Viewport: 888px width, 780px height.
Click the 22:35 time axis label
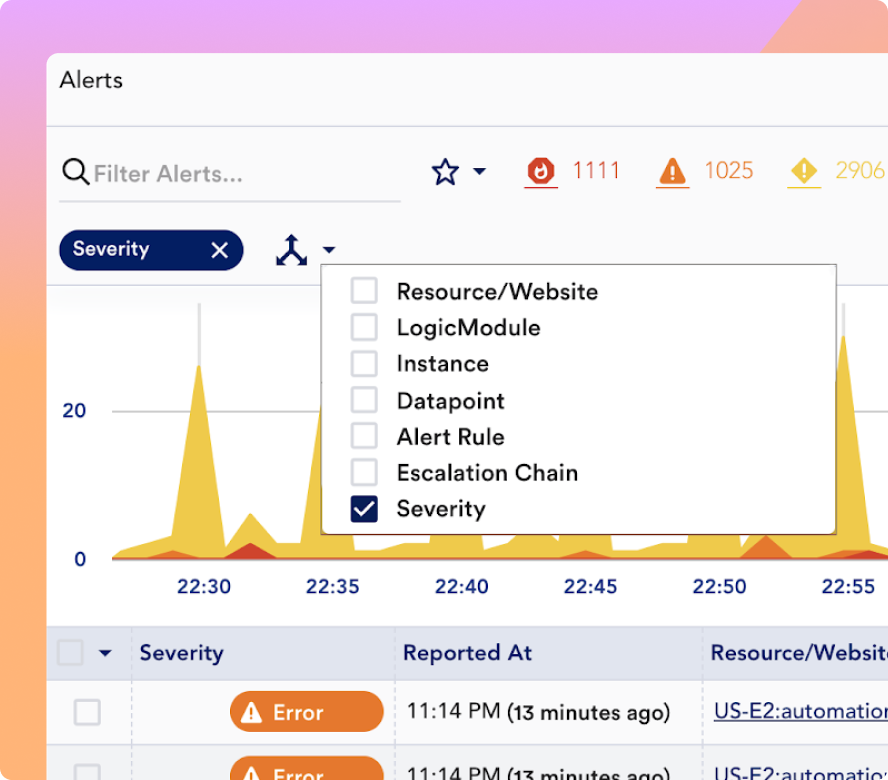click(x=332, y=586)
